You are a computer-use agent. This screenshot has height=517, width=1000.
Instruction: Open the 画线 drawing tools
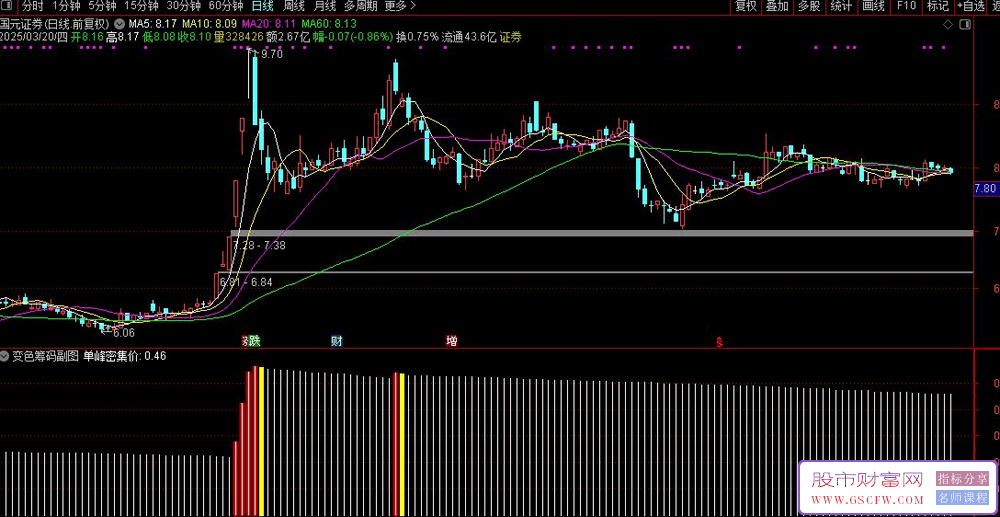click(873, 6)
